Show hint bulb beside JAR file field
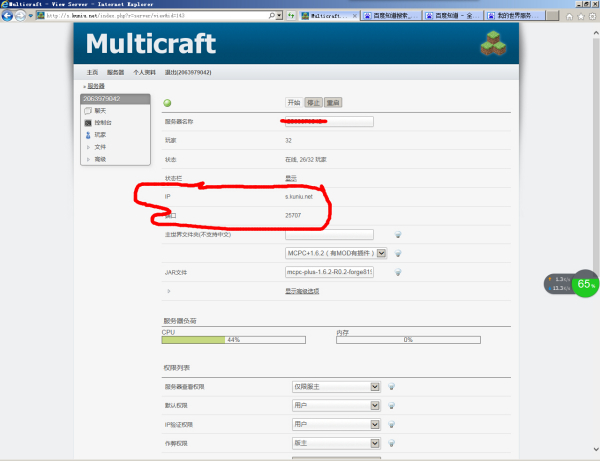Screen dimensions: 600x461 pyautogui.click(x=398, y=272)
